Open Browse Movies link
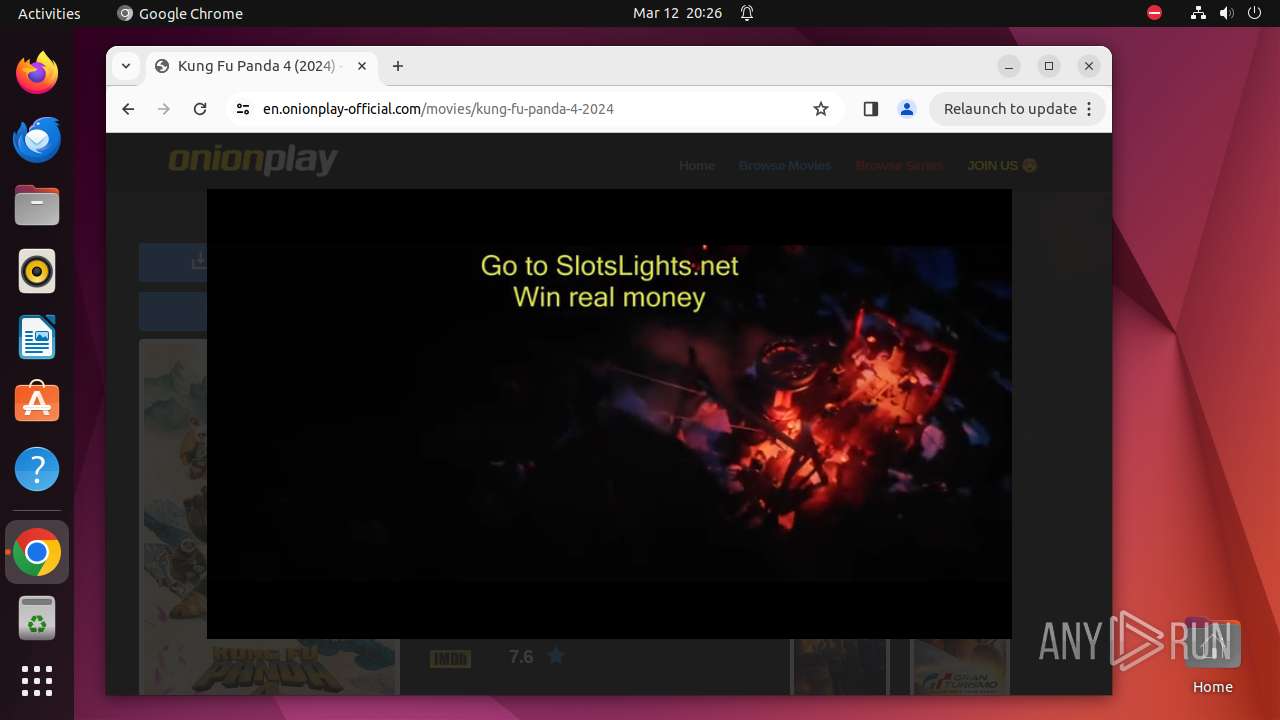 point(785,165)
